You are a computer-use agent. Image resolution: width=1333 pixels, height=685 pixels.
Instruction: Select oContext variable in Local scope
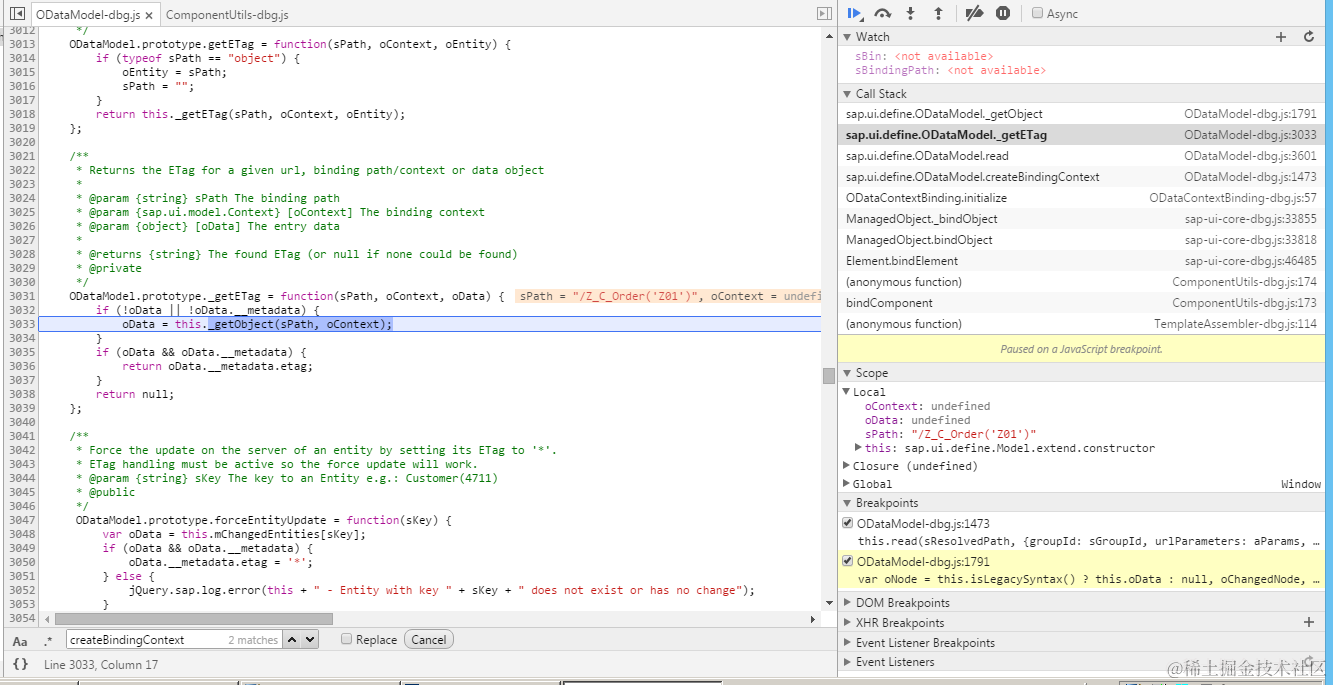(927, 406)
